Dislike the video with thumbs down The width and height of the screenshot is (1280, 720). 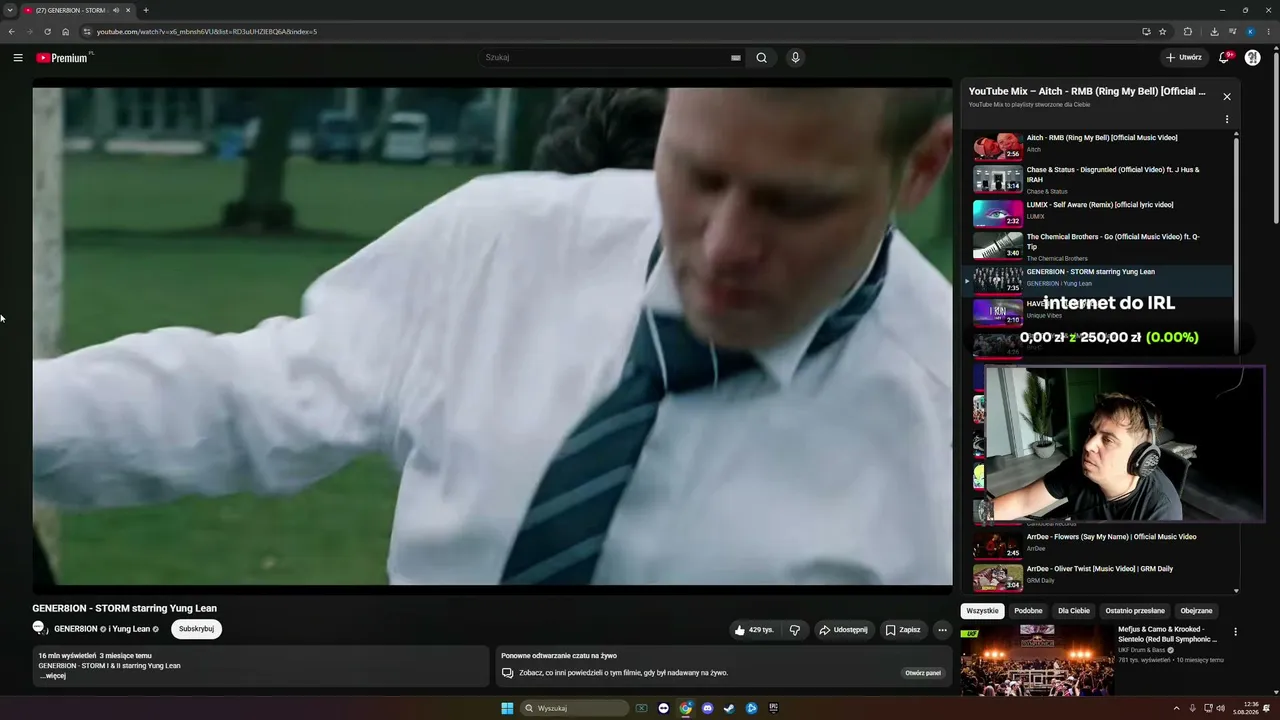795,630
